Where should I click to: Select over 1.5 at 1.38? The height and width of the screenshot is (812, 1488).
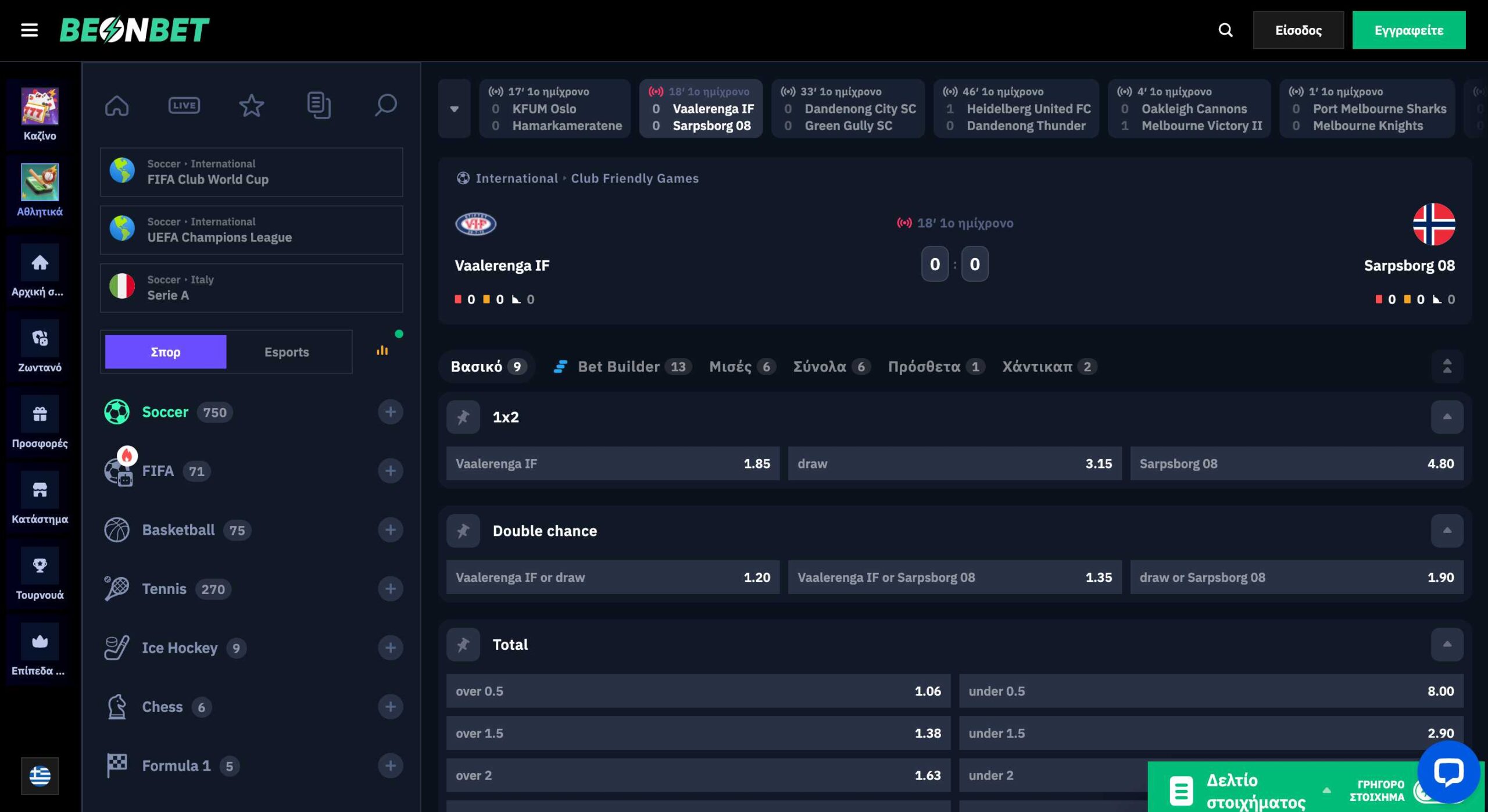point(698,734)
